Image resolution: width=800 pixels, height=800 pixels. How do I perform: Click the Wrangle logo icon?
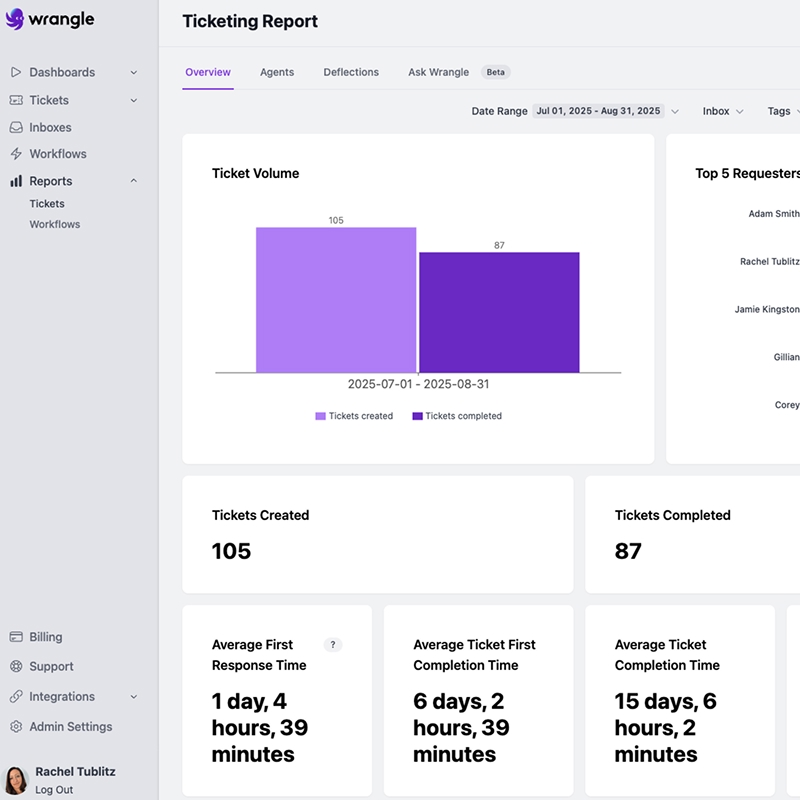coord(15,19)
